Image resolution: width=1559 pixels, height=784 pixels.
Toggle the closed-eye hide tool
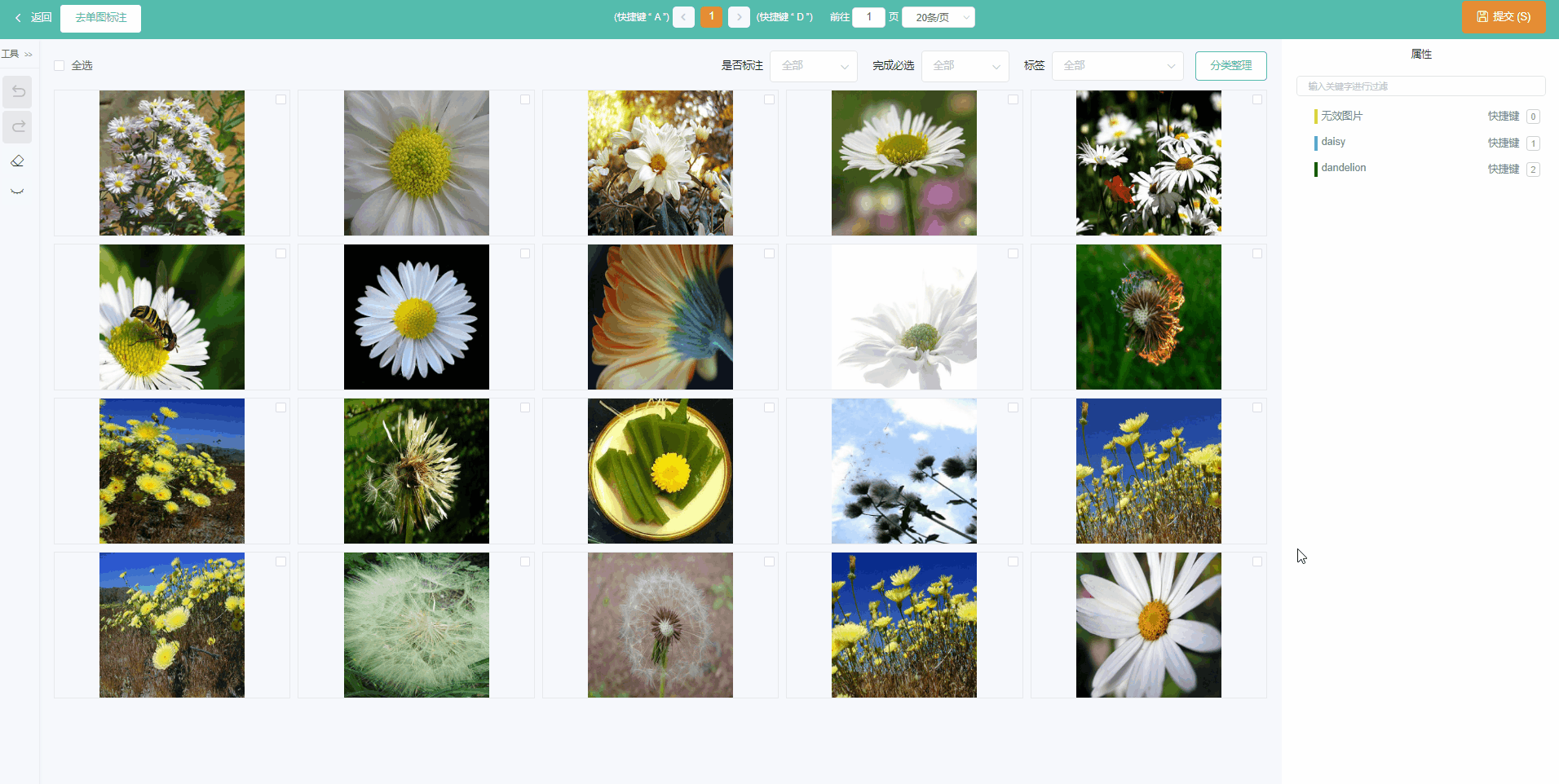pyautogui.click(x=17, y=192)
